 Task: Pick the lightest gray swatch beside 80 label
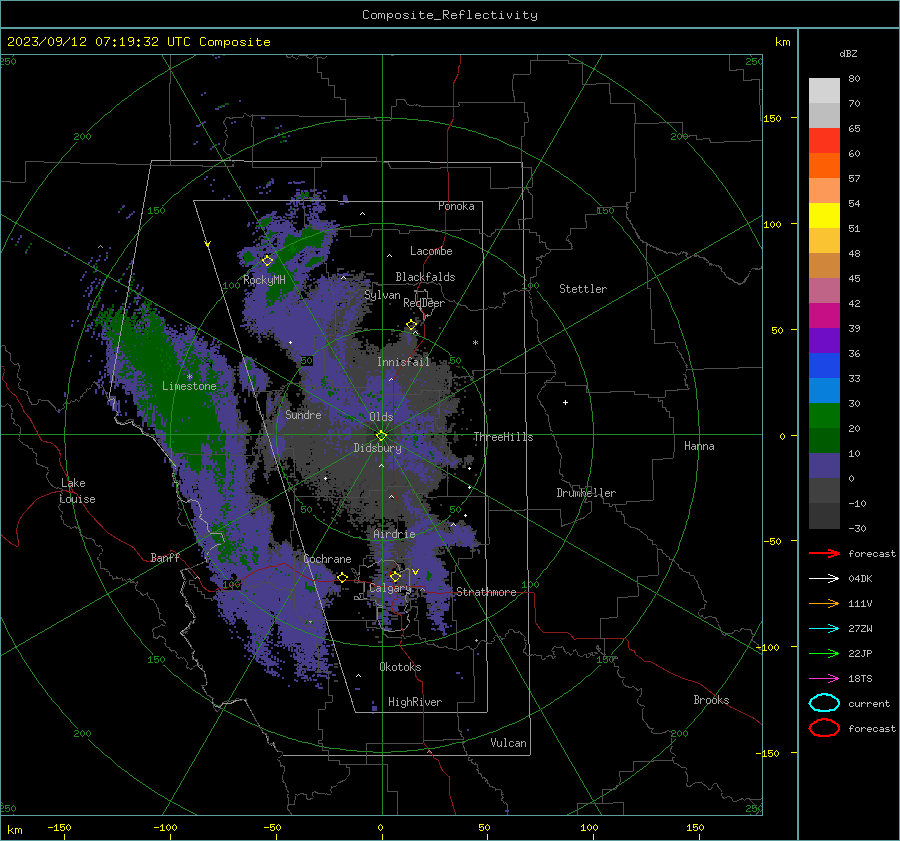tap(824, 90)
